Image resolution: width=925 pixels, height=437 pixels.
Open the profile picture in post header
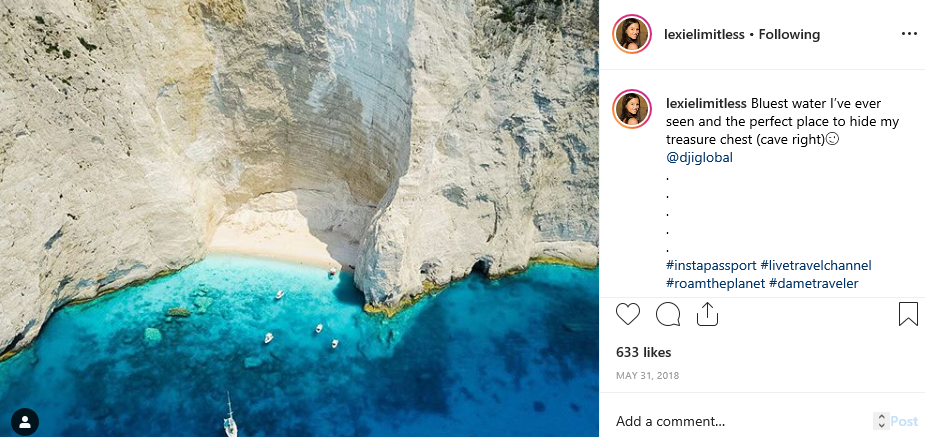[x=632, y=34]
